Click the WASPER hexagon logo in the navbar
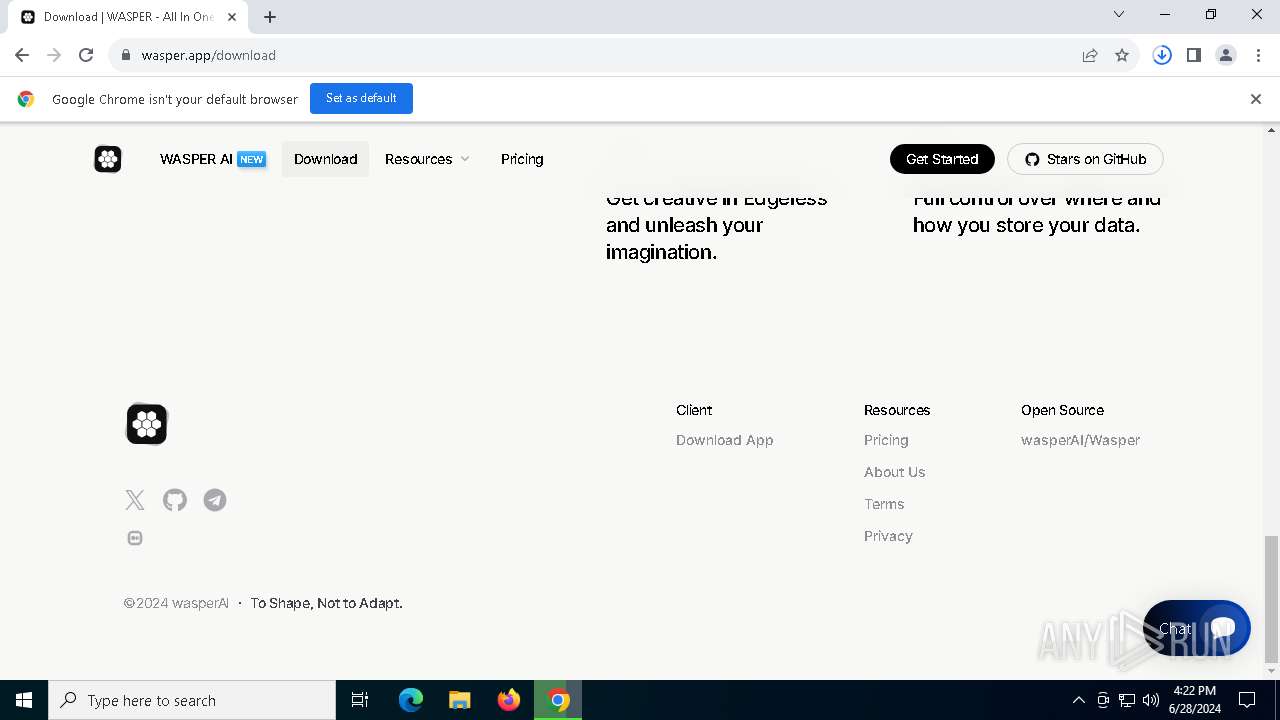 tap(108, 159)
